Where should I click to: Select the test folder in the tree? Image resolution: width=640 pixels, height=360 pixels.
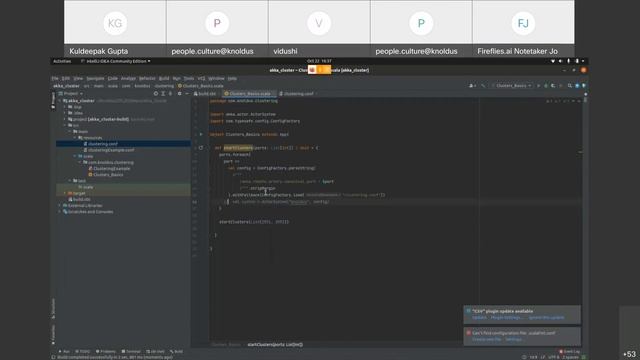coord(80,181)
